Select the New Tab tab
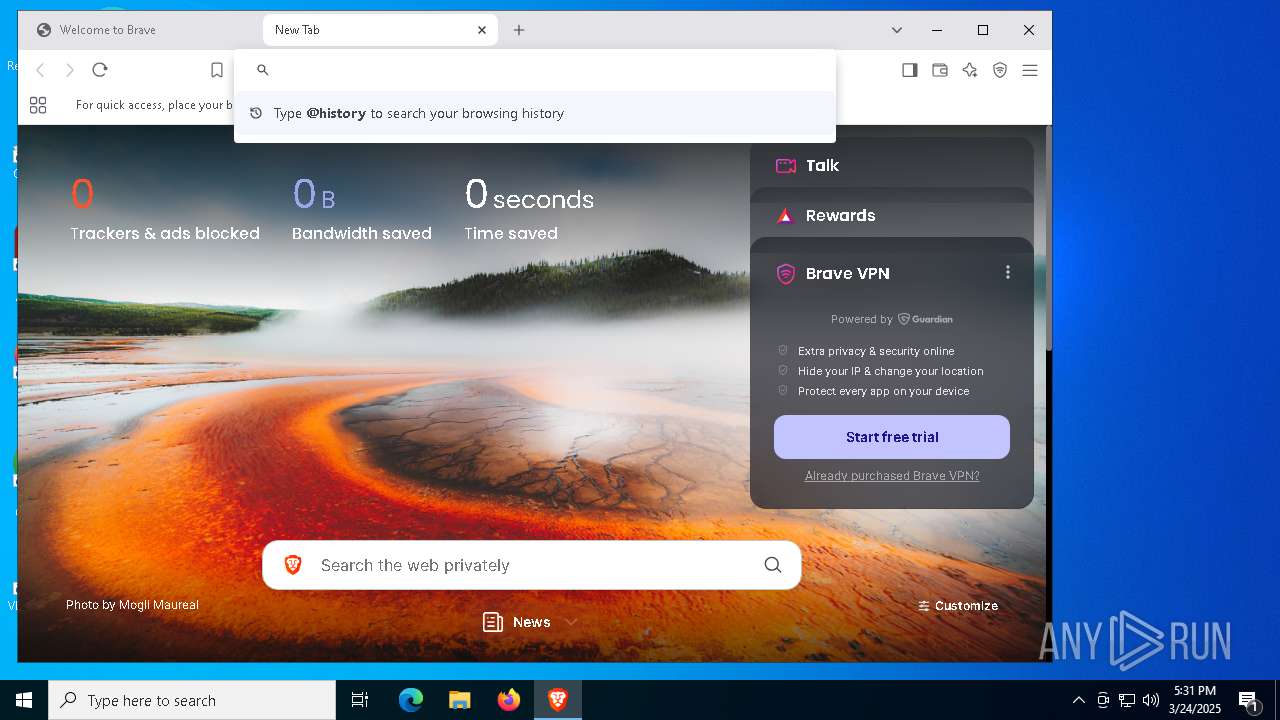The height and width of the screenshot is (720, 1280). [x=380, y=30]
